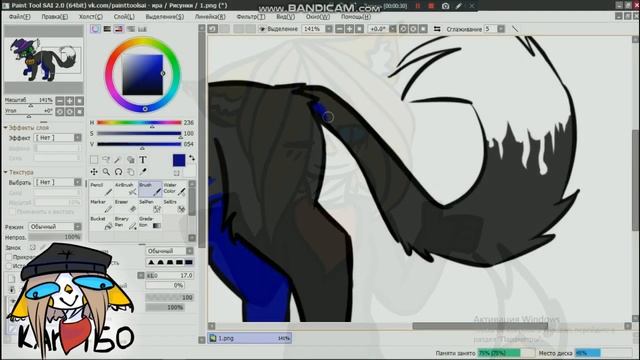The height and width of the screenshot is (360, 640).
Task: Enable the Прикреп. checkbox
Action: (9, 257)
